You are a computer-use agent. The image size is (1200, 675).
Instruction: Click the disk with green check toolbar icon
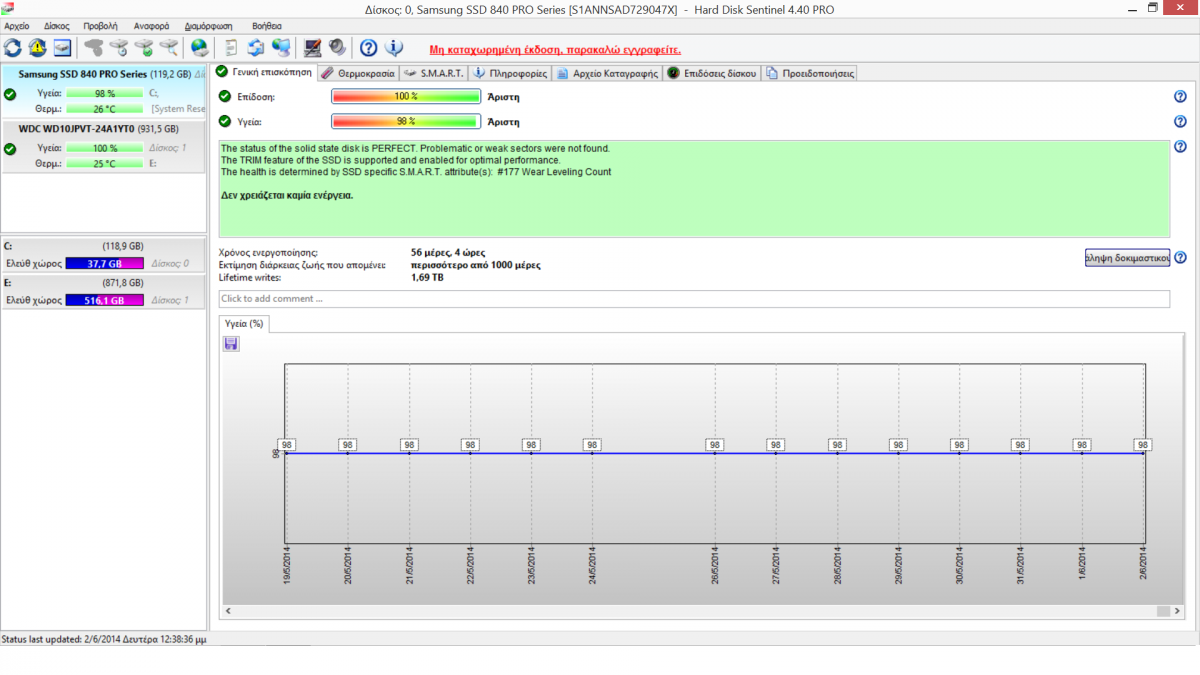(144, 47)
